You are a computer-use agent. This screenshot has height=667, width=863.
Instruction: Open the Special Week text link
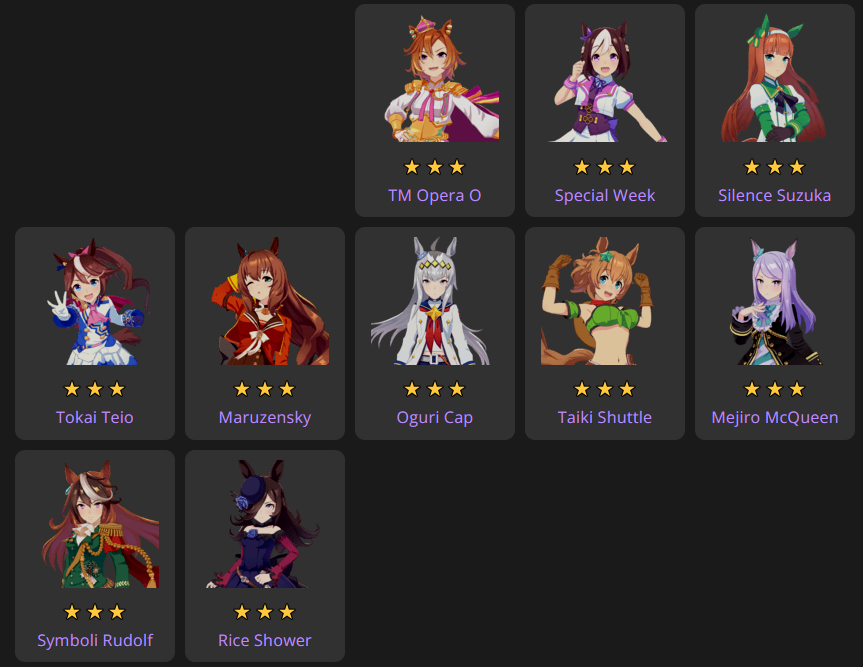(605, 195)
